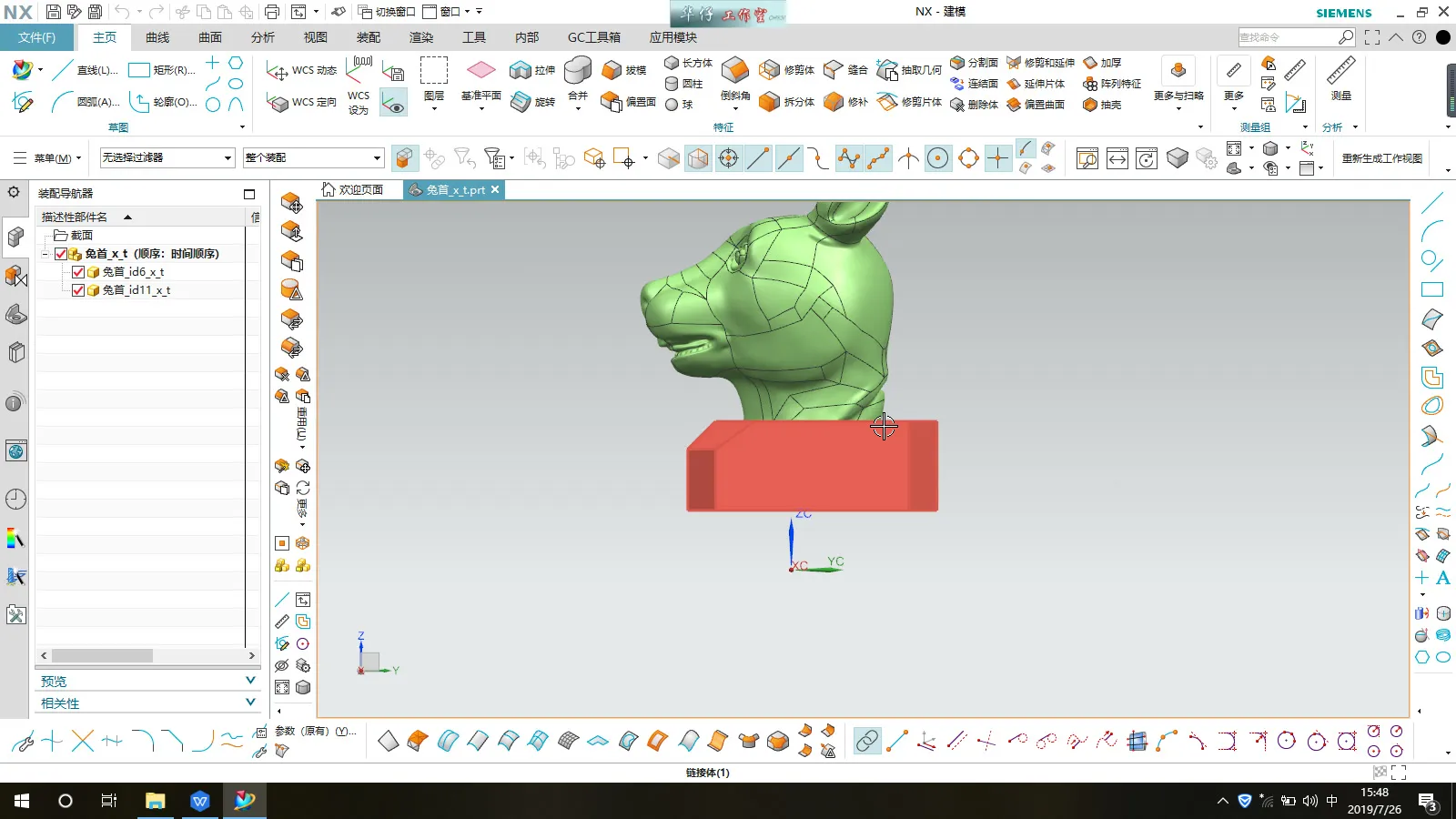Open the 欢迎页面 document tab
The width and height of the screenshot is (1456, 819).
click(352, 189)
